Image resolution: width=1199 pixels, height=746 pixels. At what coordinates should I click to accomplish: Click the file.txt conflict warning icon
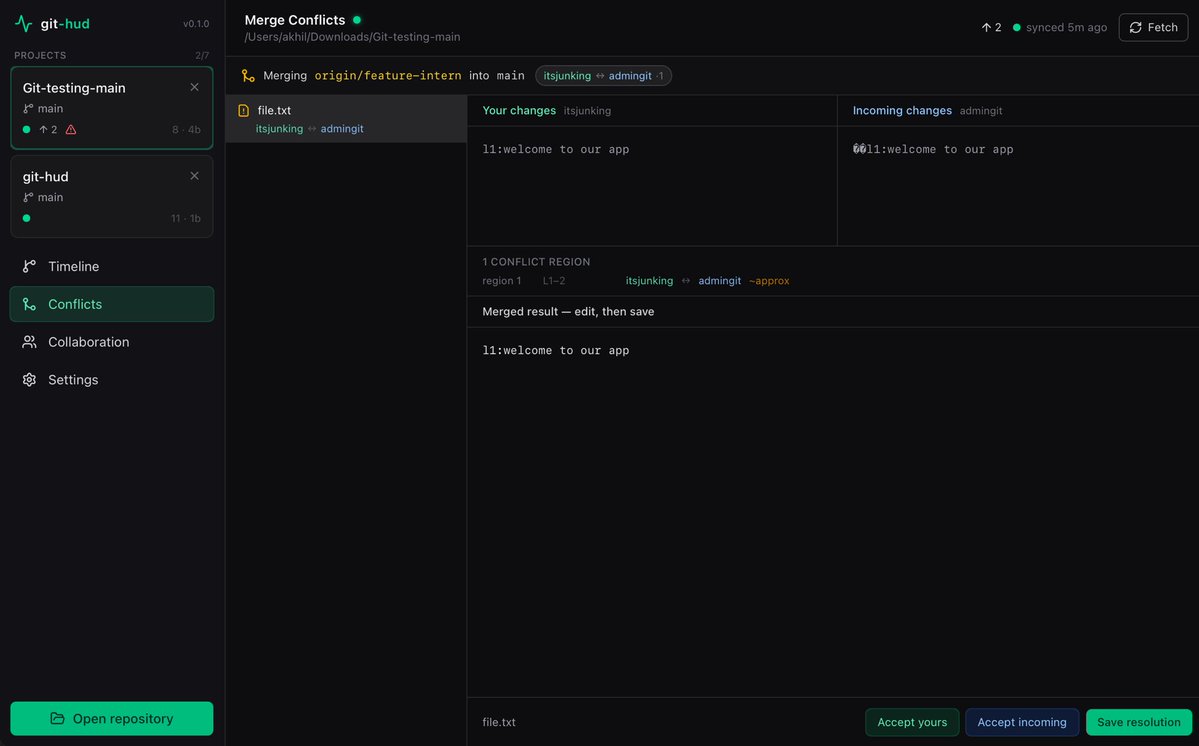(243, 110)
